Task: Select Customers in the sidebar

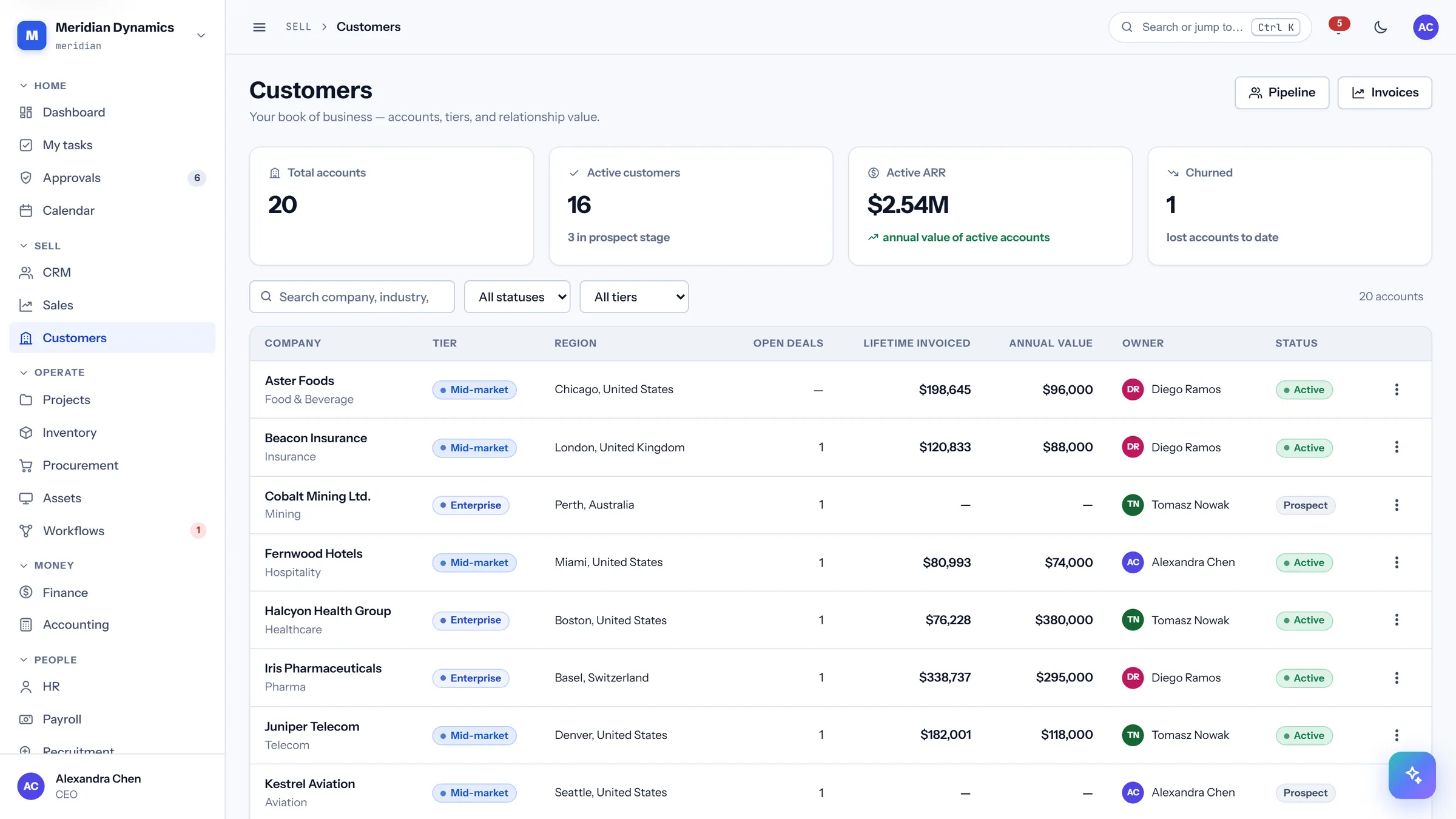Action: pyautogui.click(x=112, y=338)
